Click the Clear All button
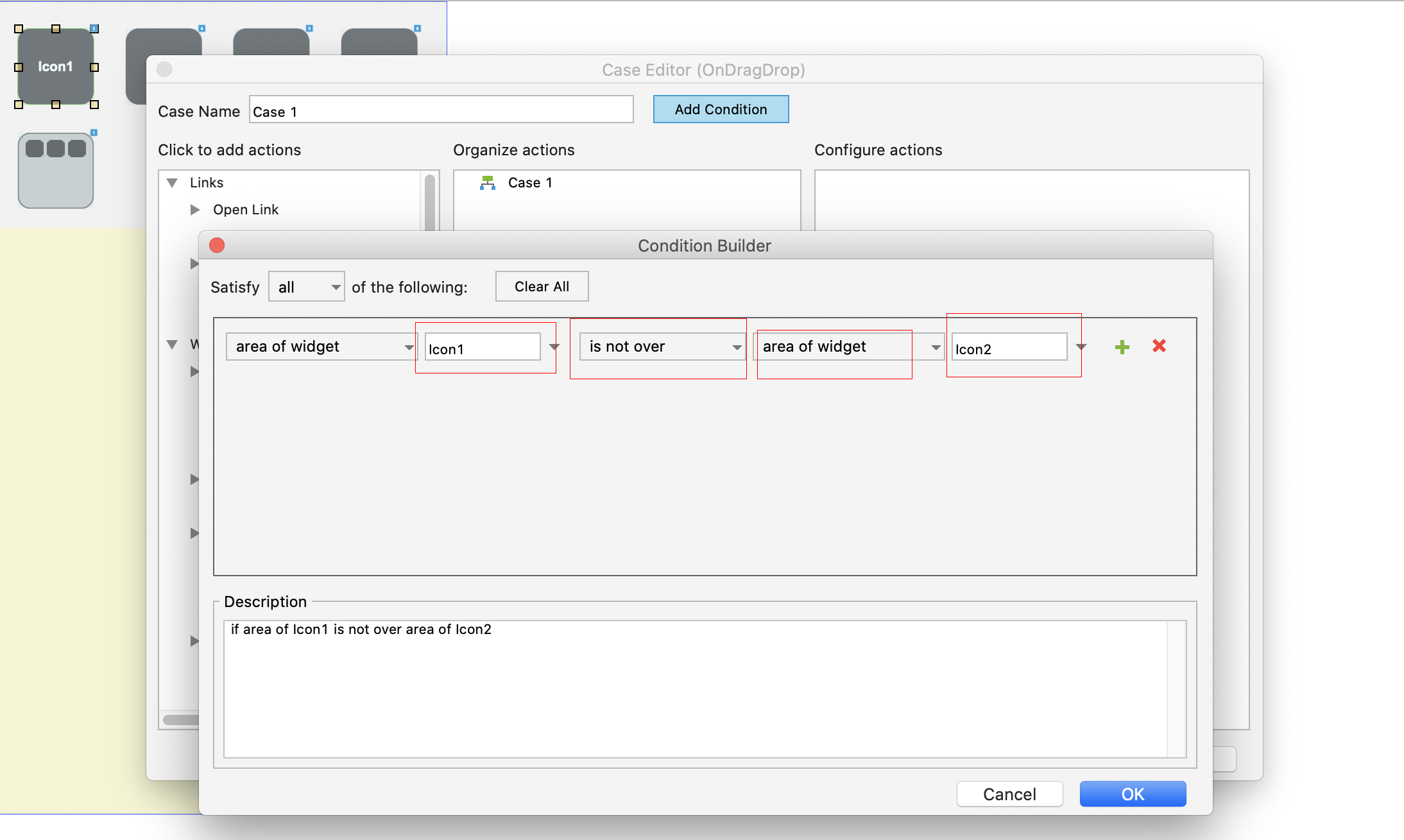Screen dimensions: 1404x840 (x=542, y=287)
